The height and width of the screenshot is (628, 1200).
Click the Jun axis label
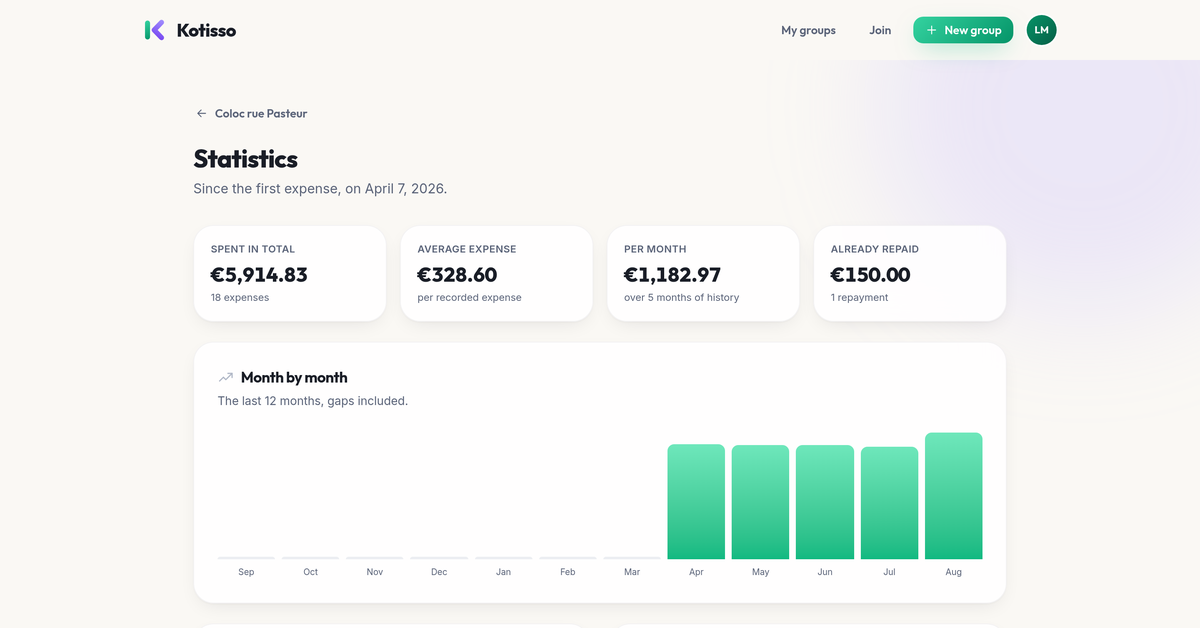click(825, 572)
